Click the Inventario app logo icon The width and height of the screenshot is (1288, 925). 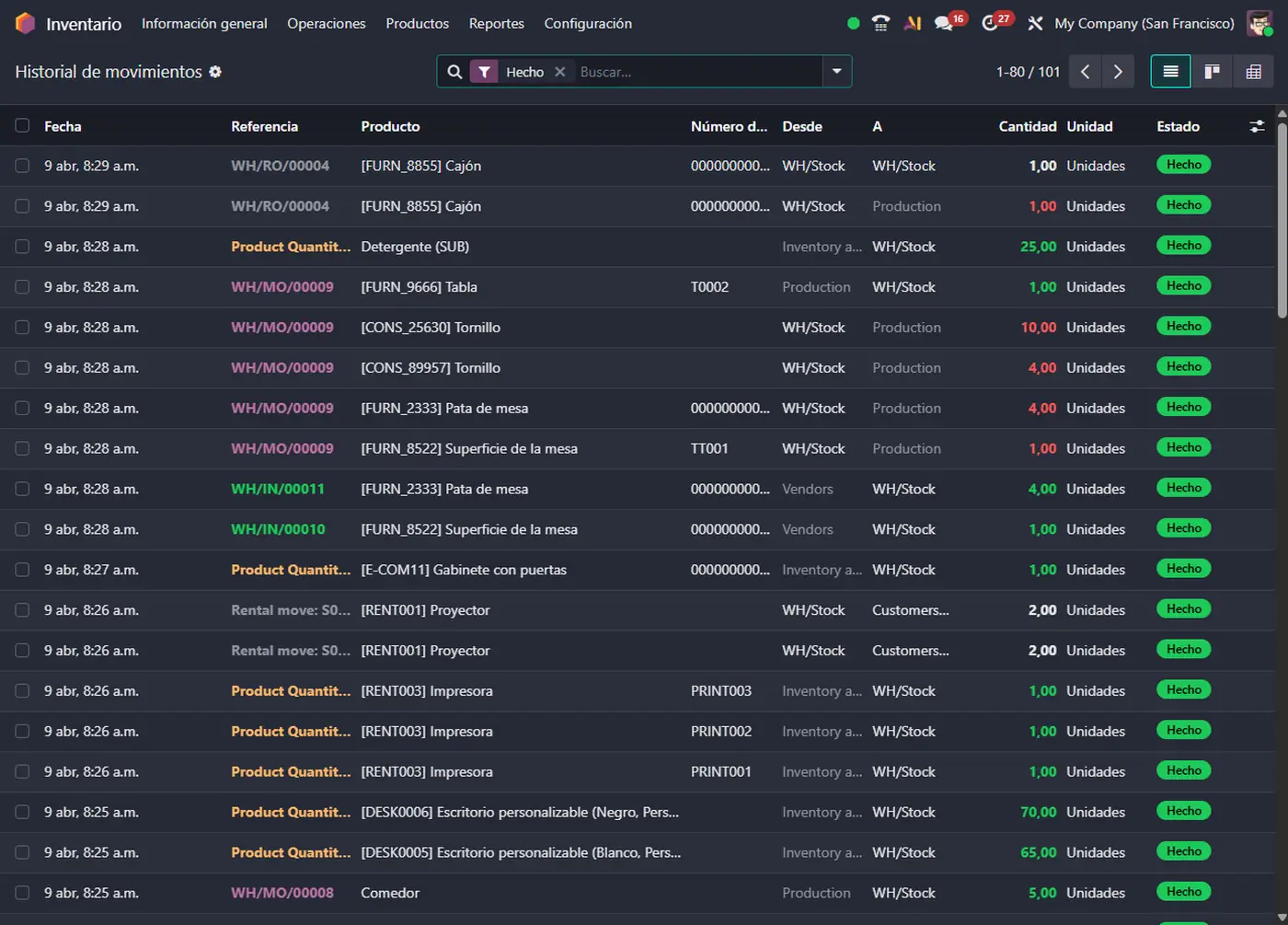[x=25, y=24]
